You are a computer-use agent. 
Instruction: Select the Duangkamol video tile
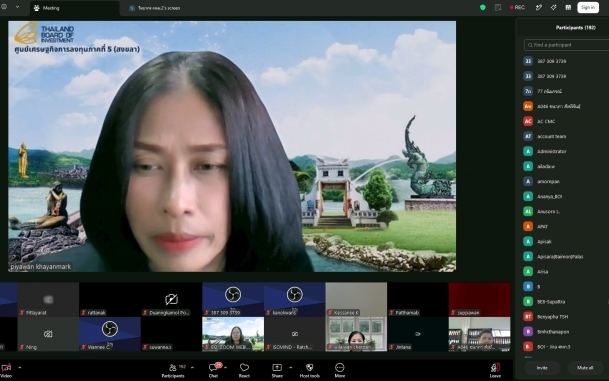(171, 299)
